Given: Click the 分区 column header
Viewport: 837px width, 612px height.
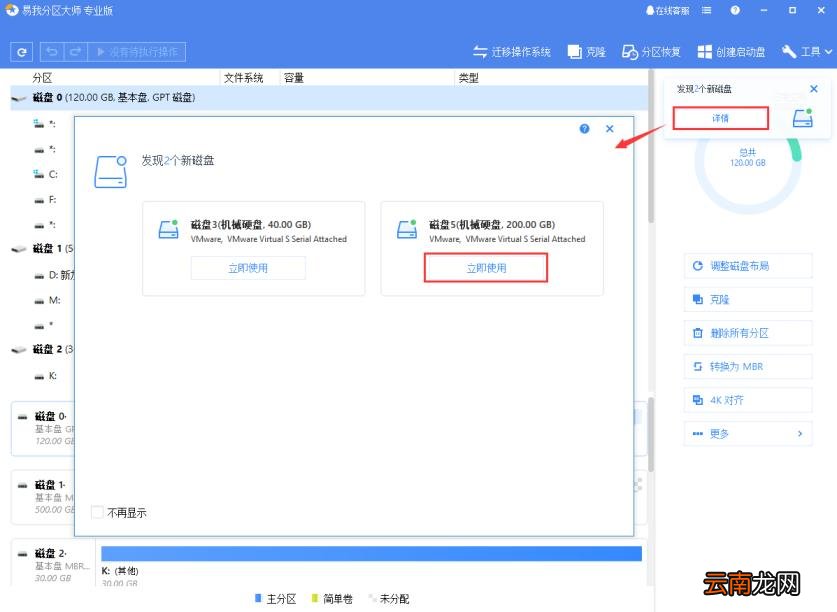Looking at the screenshot, I should pos(42,78).
